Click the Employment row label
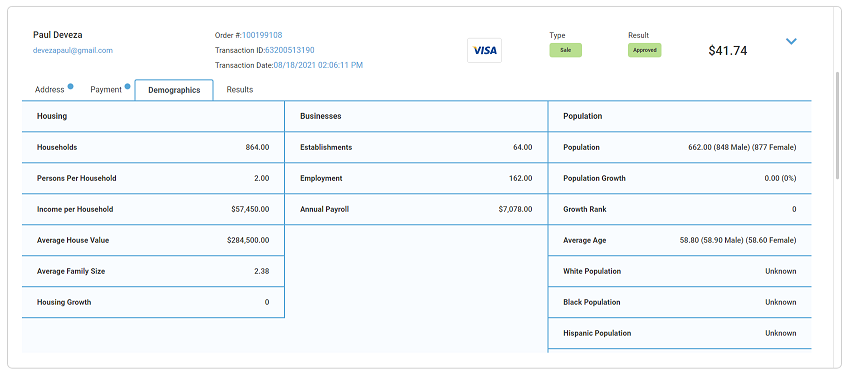Screen dimensions: 849x375 [x=321, y=178]
